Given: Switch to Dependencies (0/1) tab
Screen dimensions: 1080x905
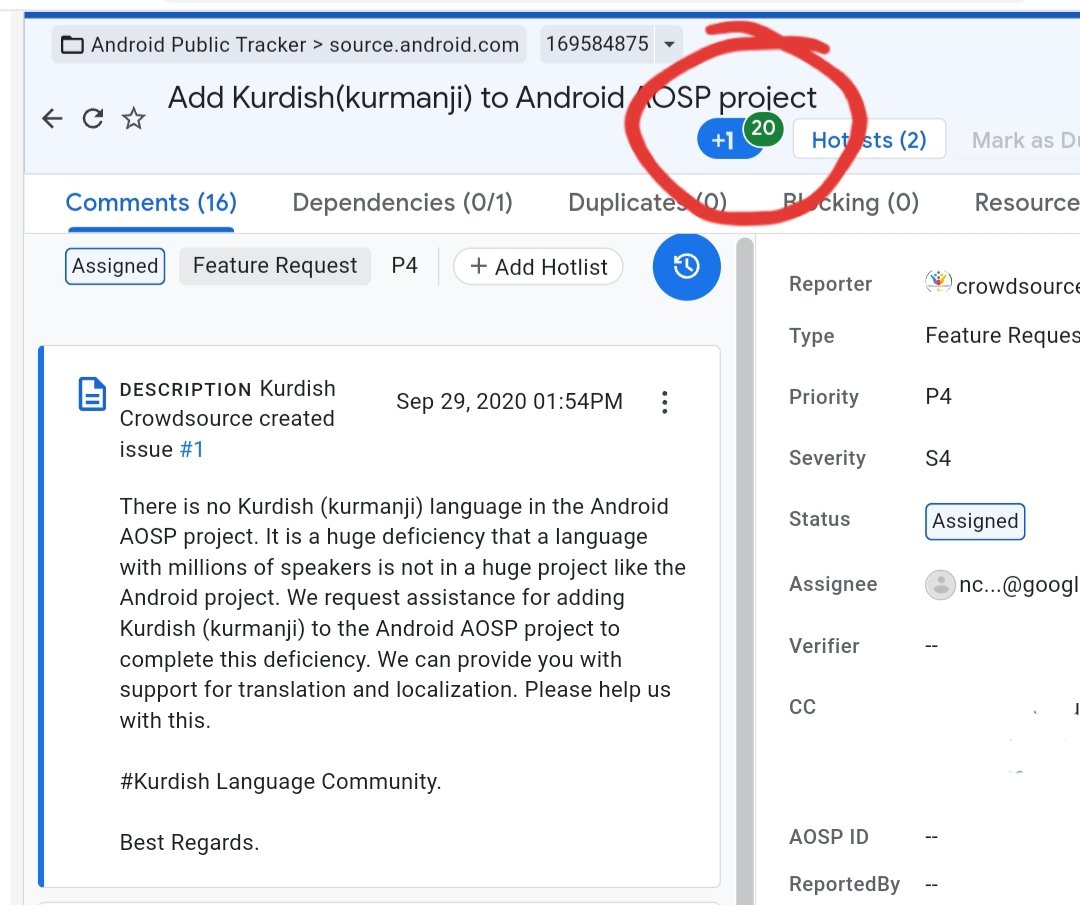Looking at the screenshot, I should [402, 202].
